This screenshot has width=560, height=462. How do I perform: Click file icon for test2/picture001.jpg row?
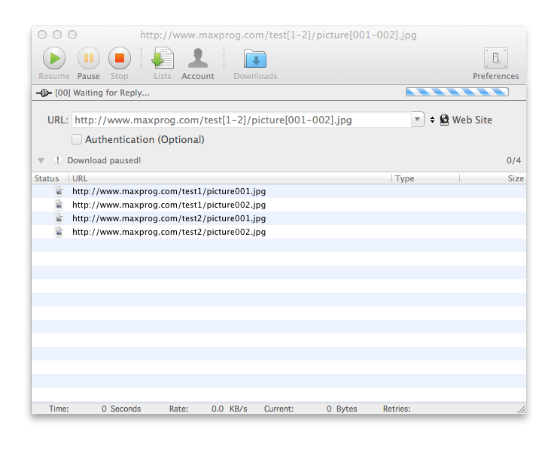[59, 219]
